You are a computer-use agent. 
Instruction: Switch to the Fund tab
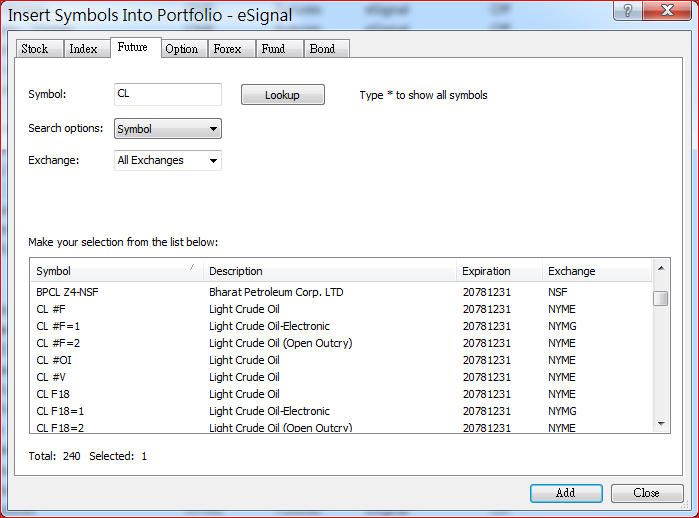click(x=280, y=49)
